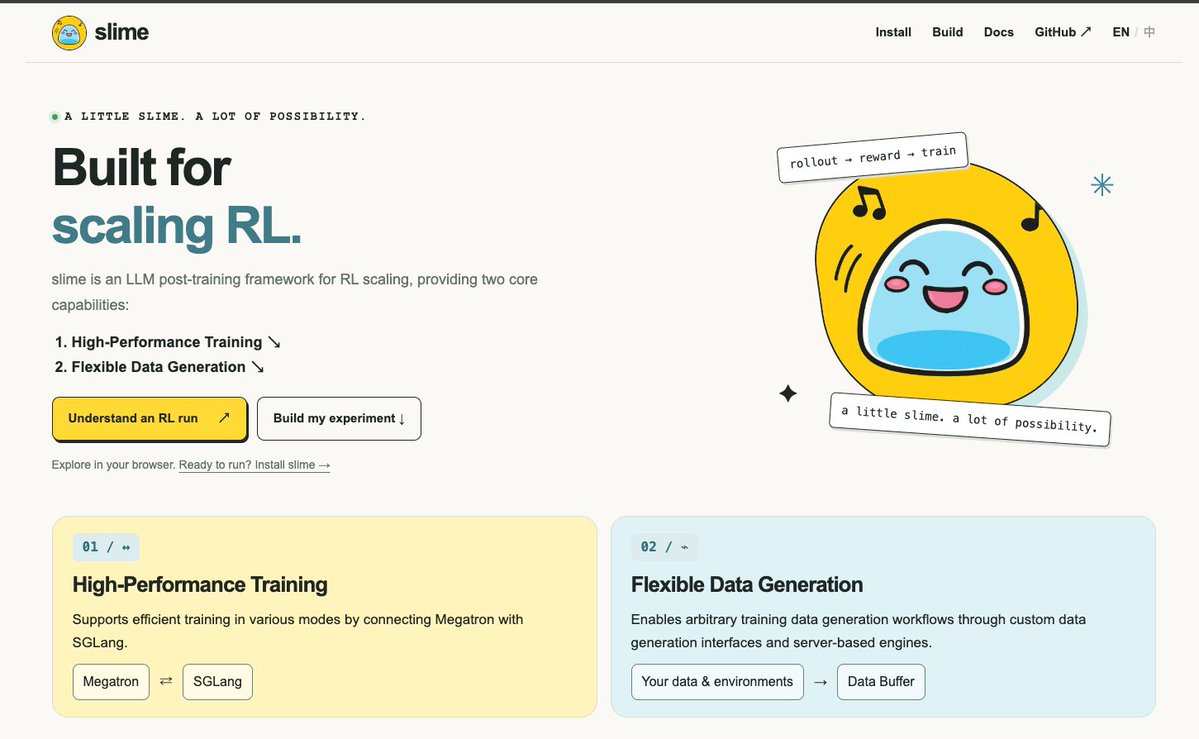Open the Build nav item
Image resolution: width=1199 pixels, height=739 pixels.
pos(947,32)
